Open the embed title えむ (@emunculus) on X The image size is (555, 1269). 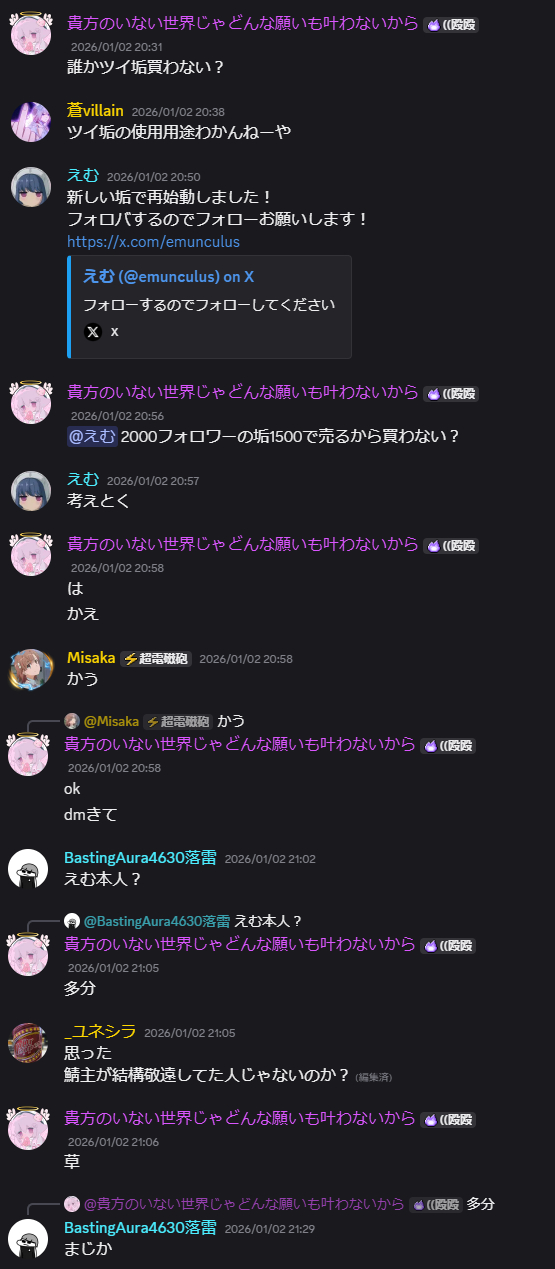[x=168, y=277]
